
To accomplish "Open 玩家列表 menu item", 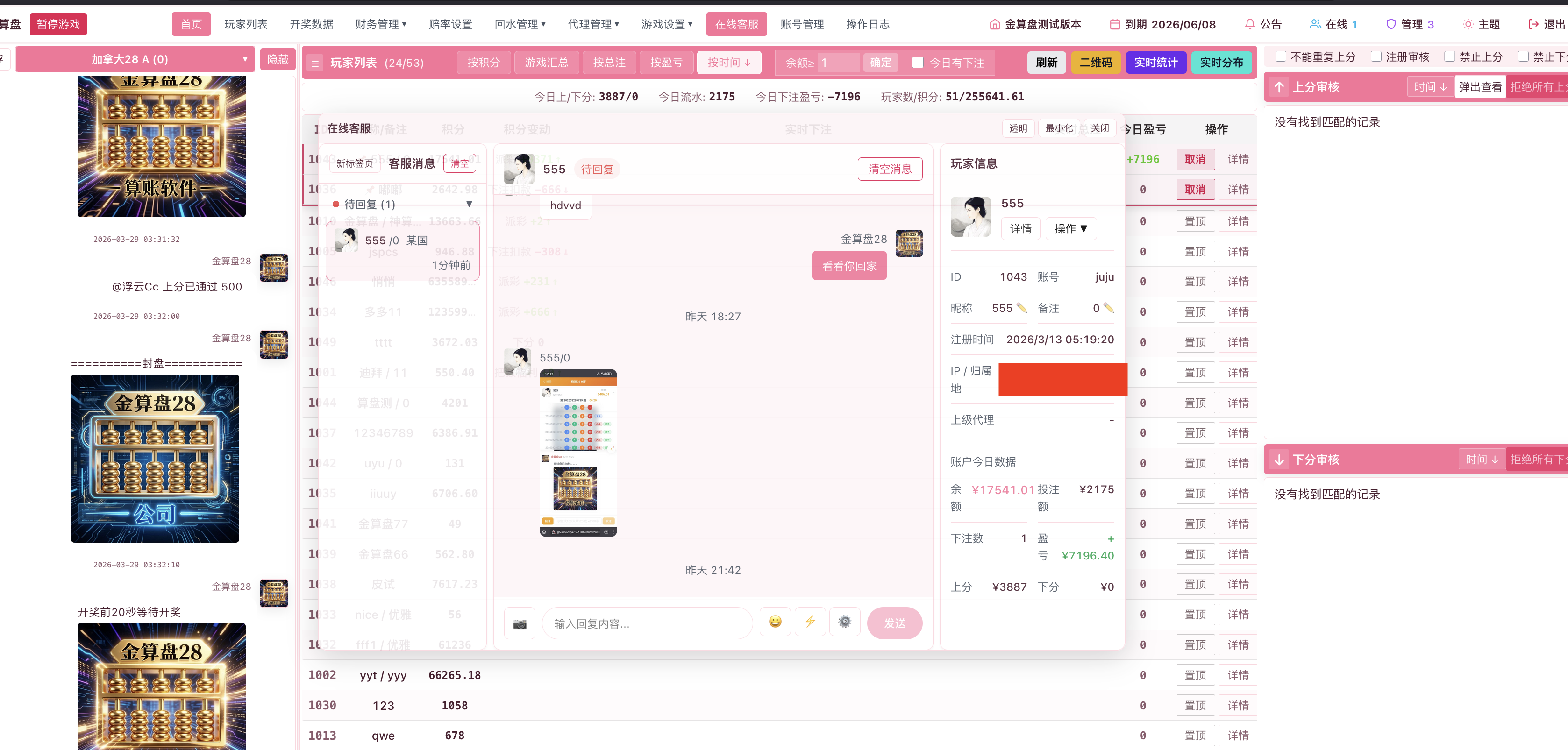I will pyautogui.click(x=246, y=24).
